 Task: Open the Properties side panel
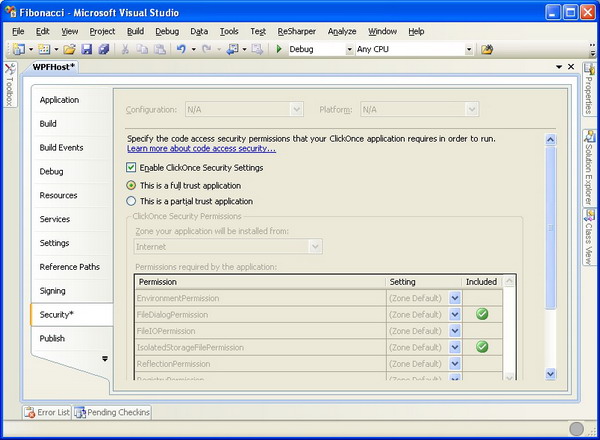coord(589,89)
